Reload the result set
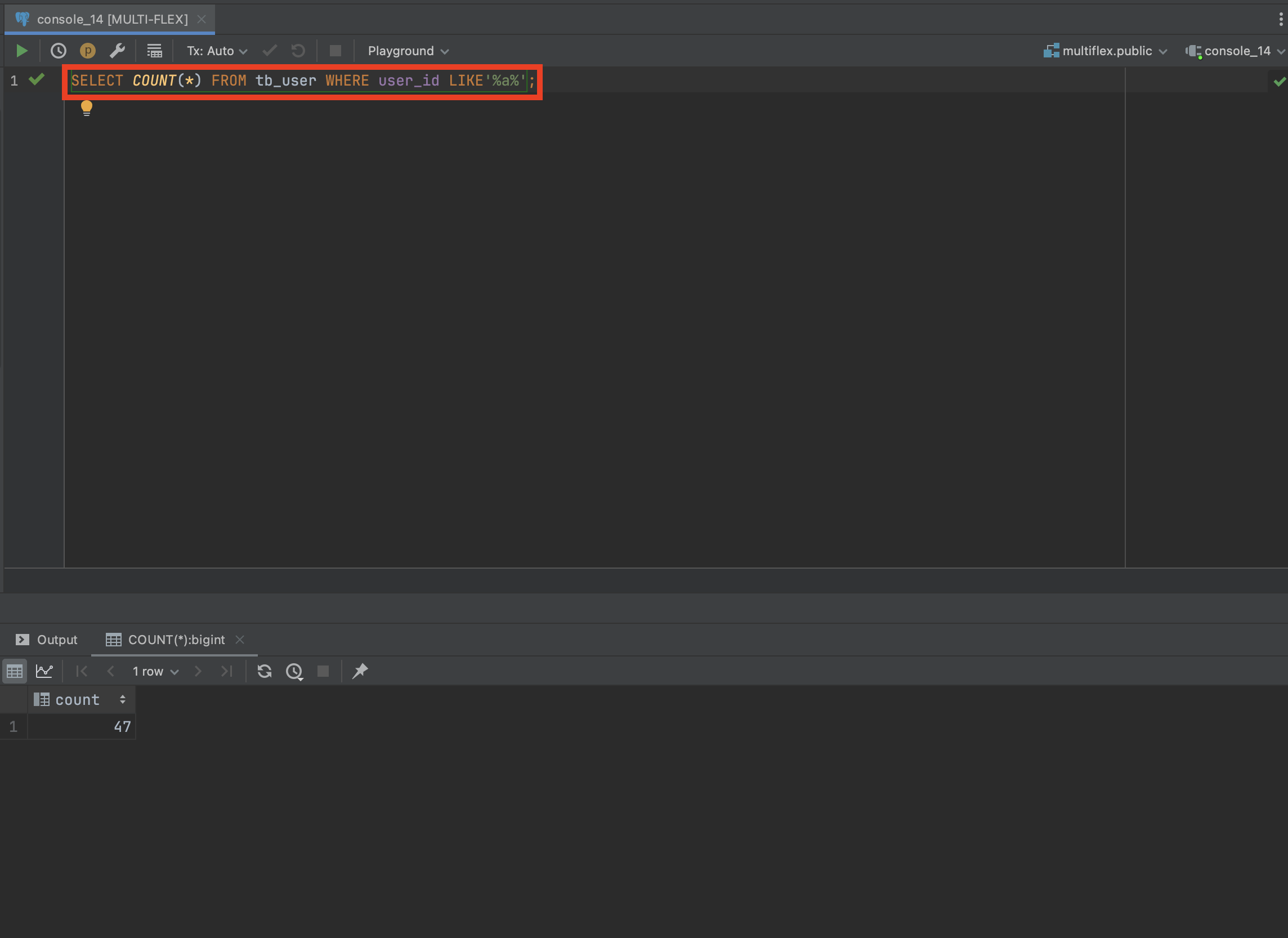The image size is (1288, 938). (x=264, y=672)
